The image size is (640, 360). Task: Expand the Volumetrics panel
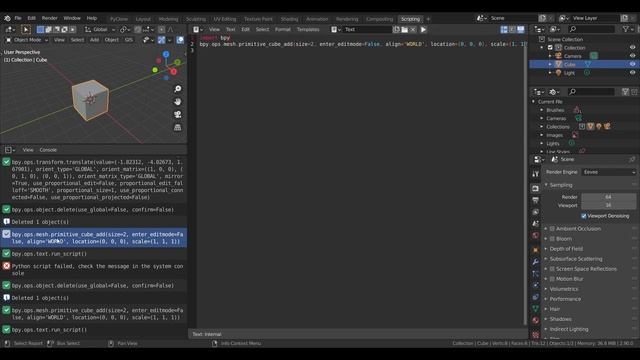(564, 289)
